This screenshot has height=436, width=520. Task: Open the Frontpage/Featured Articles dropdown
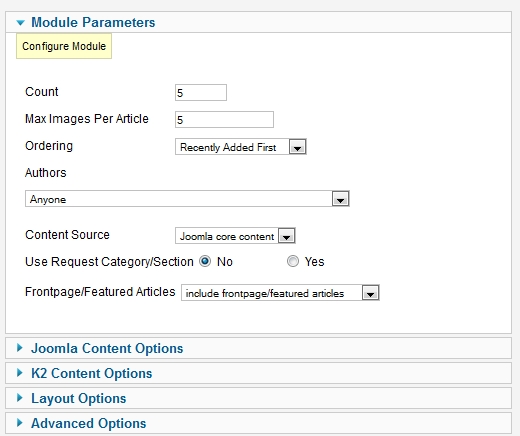(x=280, y=293)
